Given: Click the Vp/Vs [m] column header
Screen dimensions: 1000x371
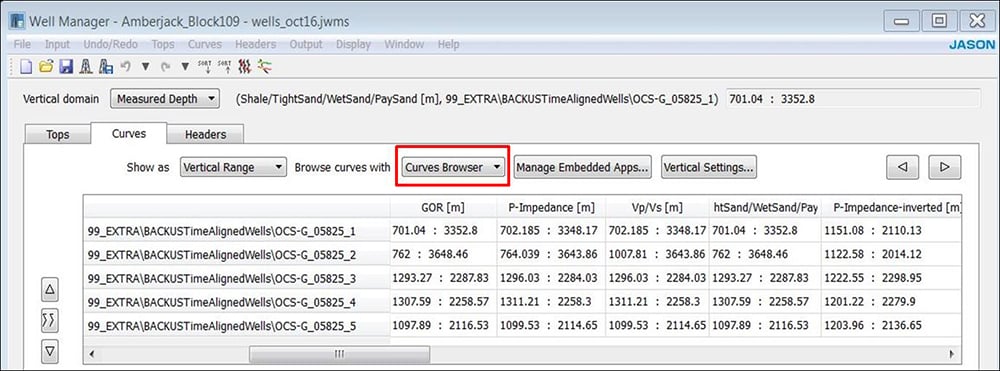Looking at the screenshot, I should (x=658, y=208).
